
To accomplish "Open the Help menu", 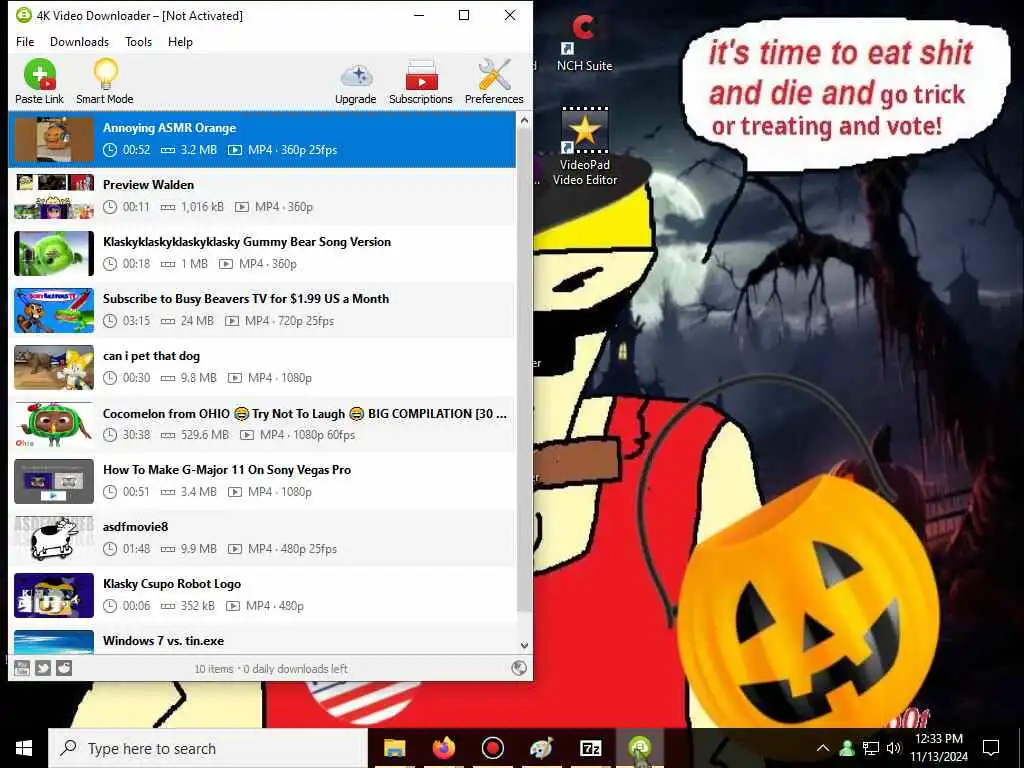I will [x=180, y=42].
